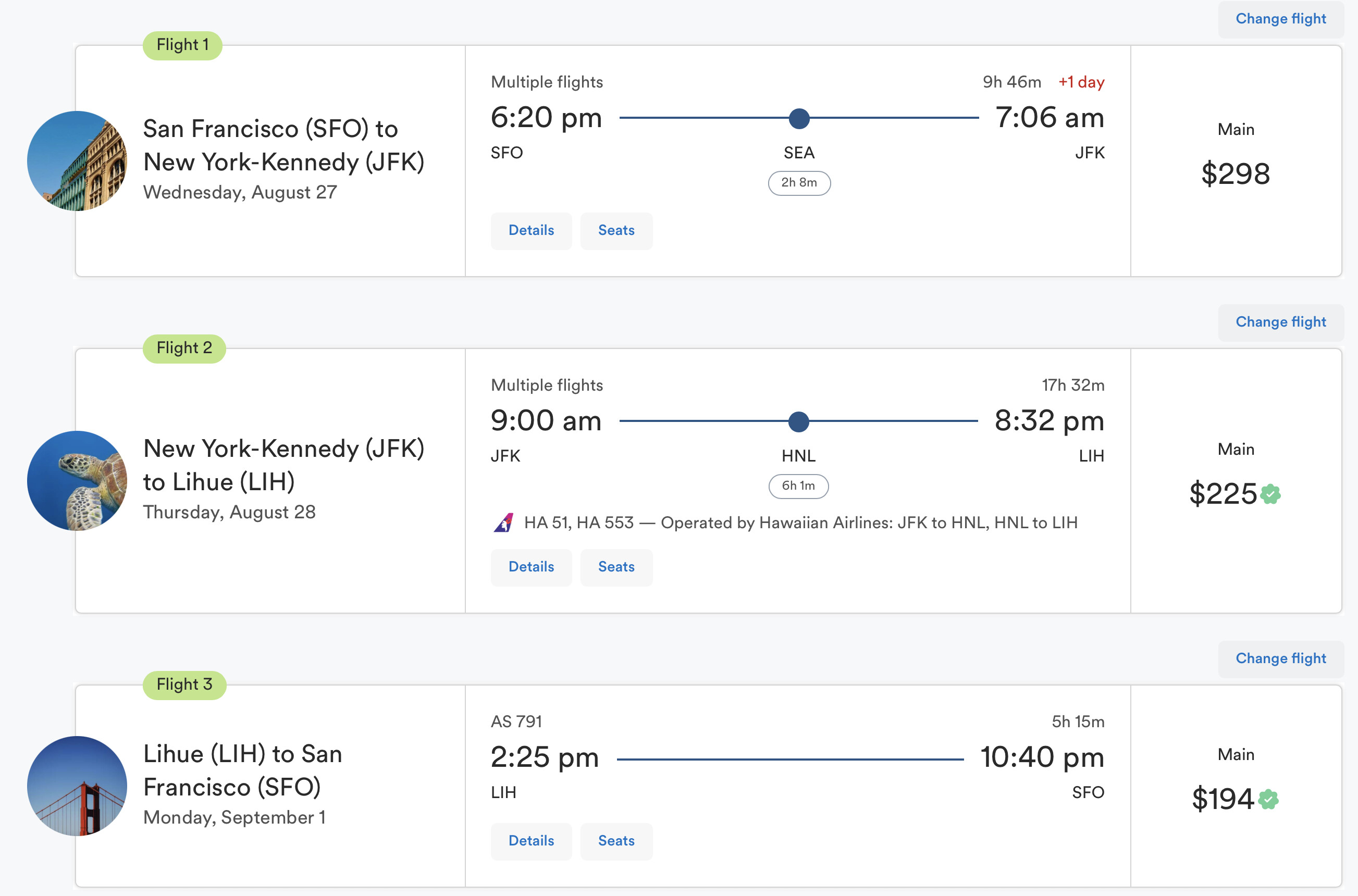Screen dimensions: 1358x896
Task: View Seats for AS 791 flight
Action: 616,841
